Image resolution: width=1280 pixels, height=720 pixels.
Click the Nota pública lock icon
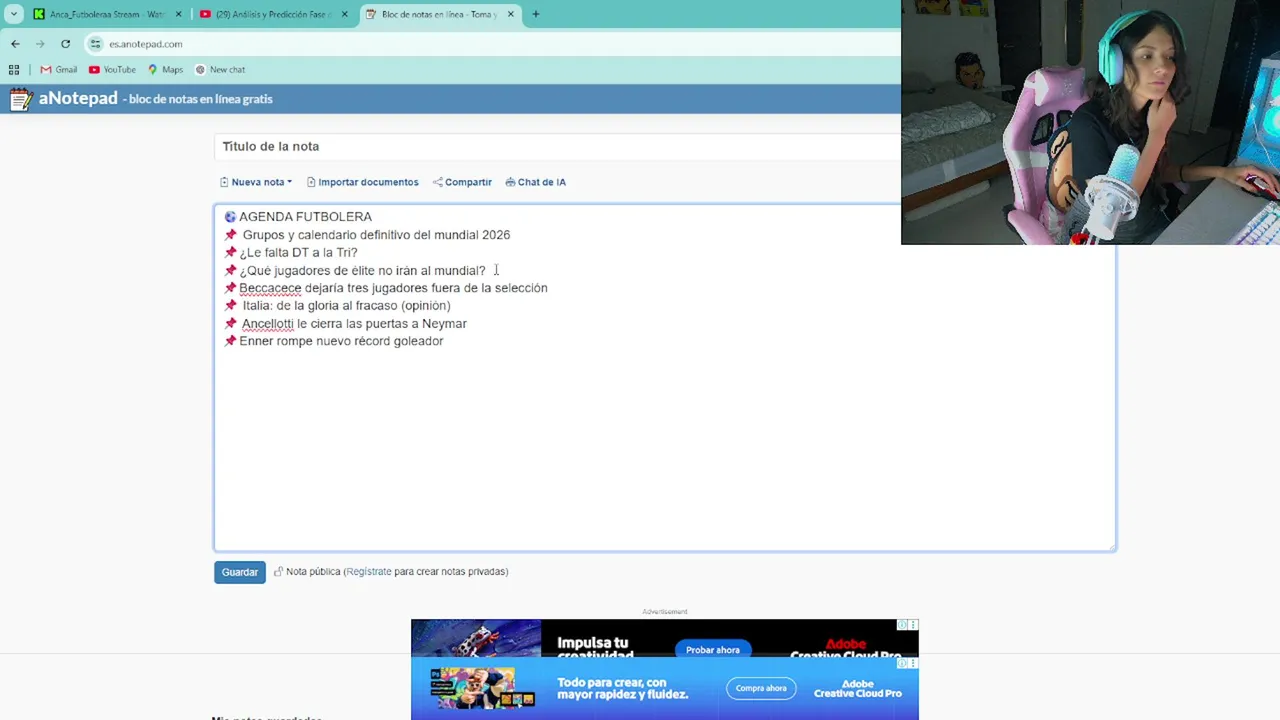click(278, 572)
